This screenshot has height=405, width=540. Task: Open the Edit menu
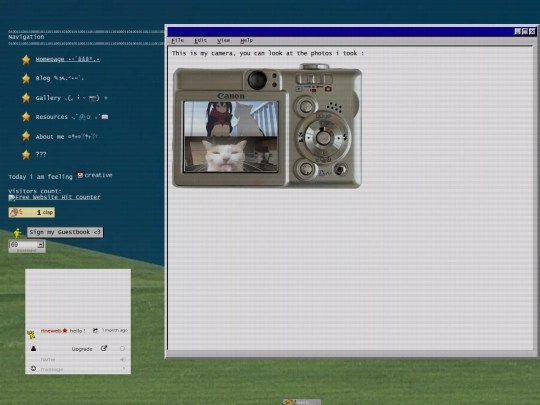tap(200, 40)
